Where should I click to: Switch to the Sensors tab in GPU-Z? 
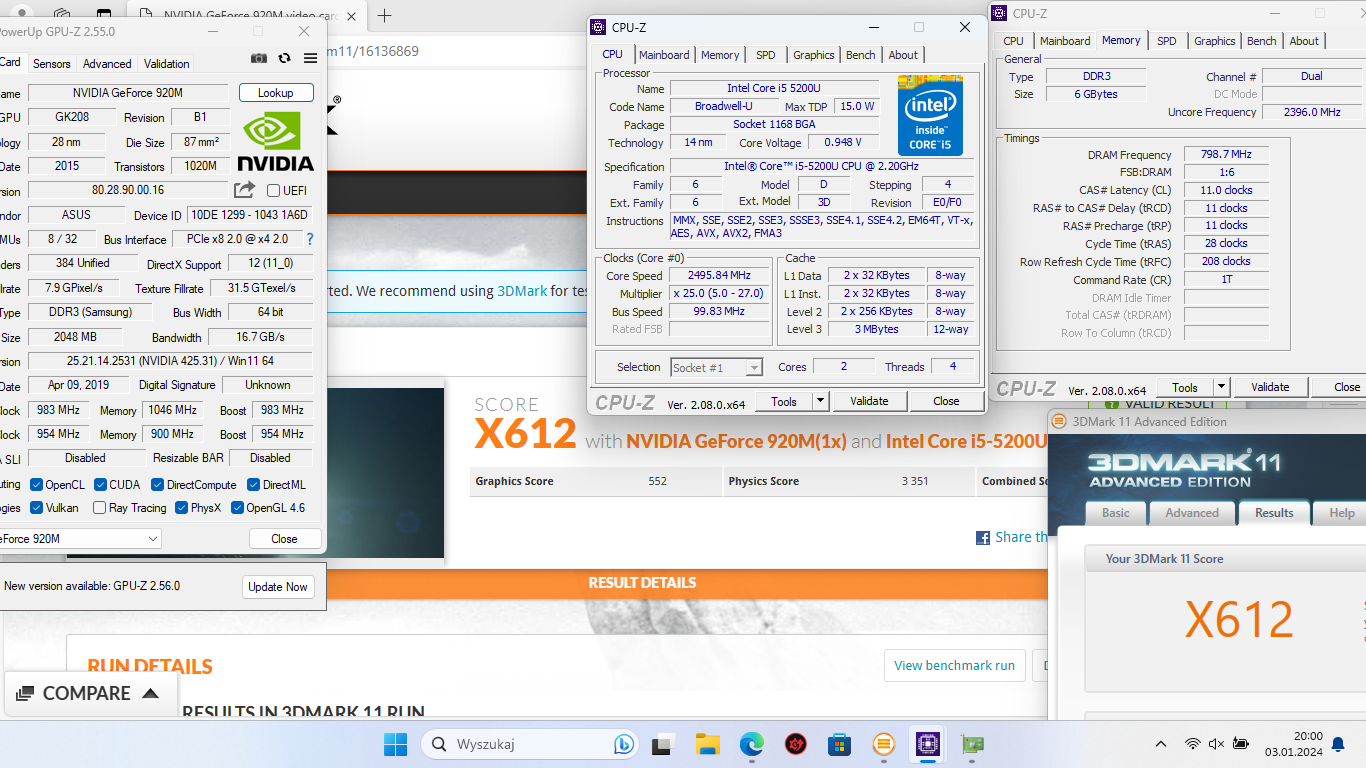coord(52,64)
